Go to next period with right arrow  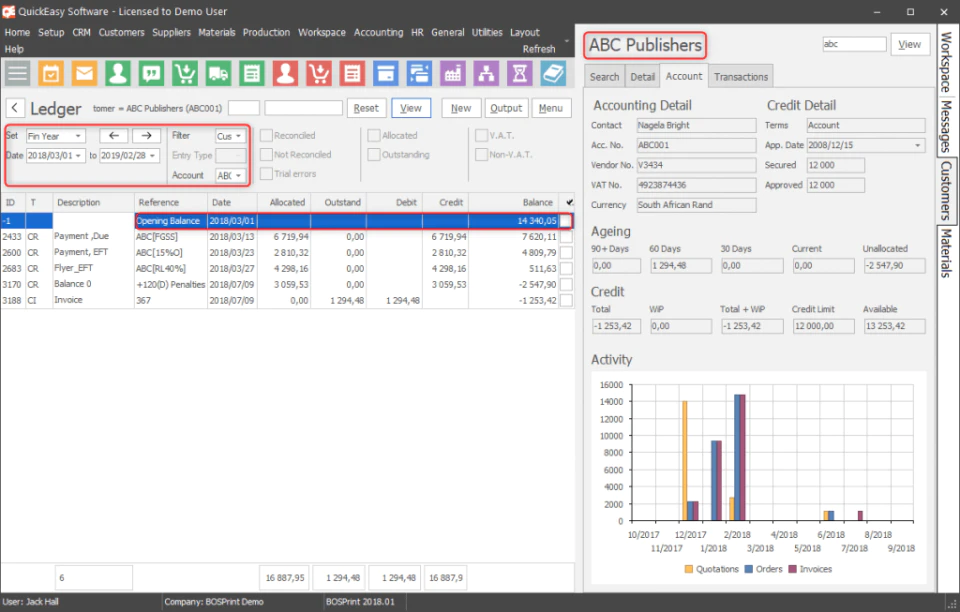(x=146, y=136)
